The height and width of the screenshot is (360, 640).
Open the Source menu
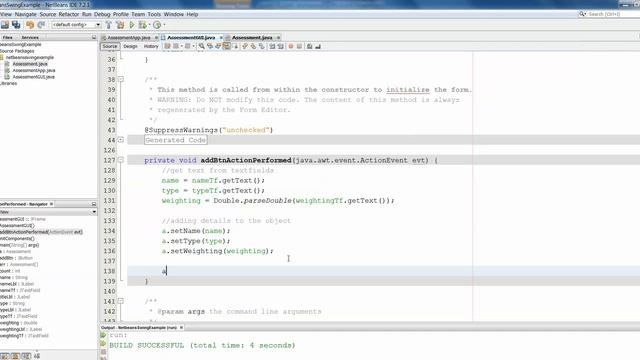click(48, 14)
